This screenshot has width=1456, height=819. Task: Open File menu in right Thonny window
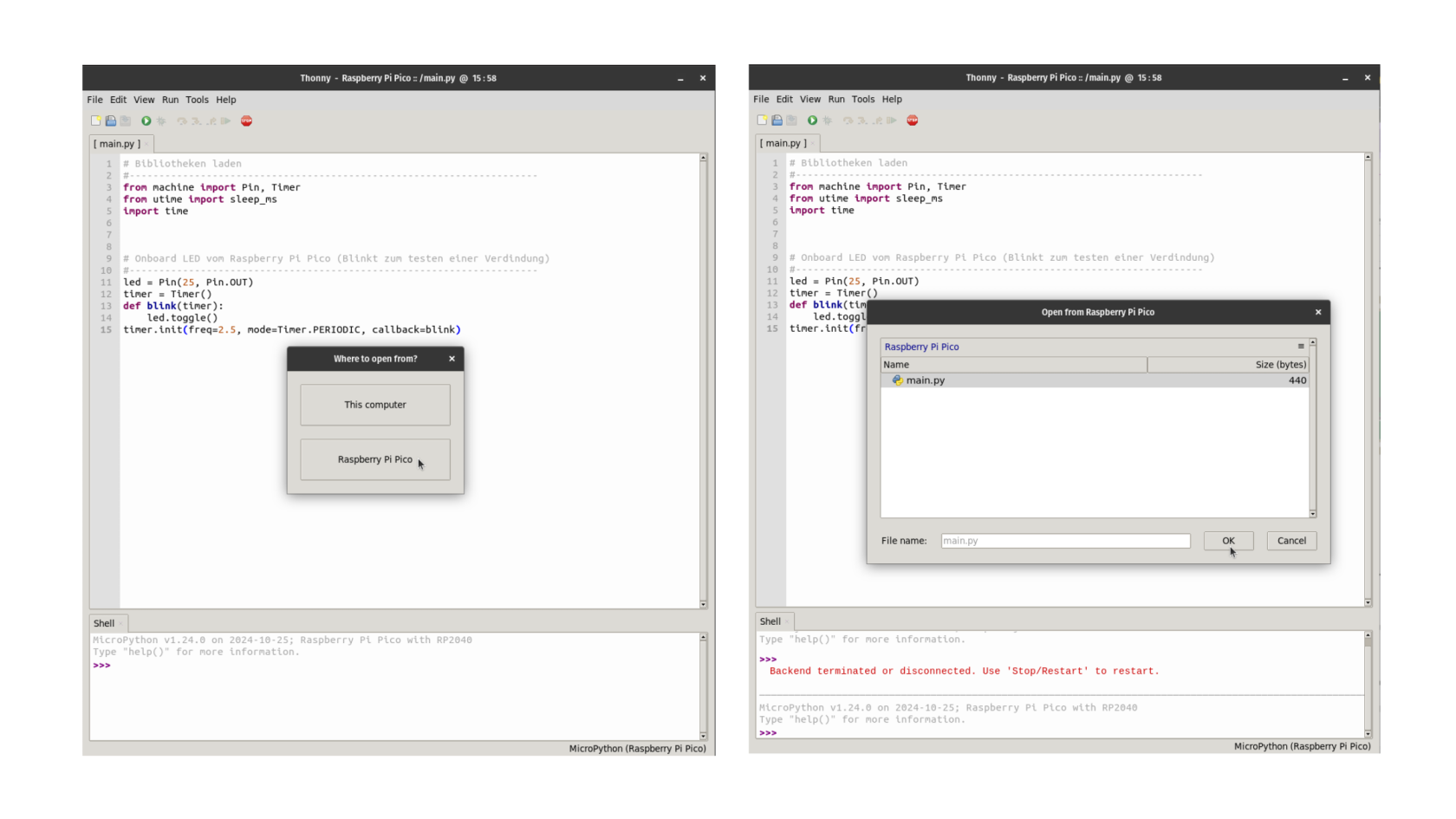click(761, 99)
